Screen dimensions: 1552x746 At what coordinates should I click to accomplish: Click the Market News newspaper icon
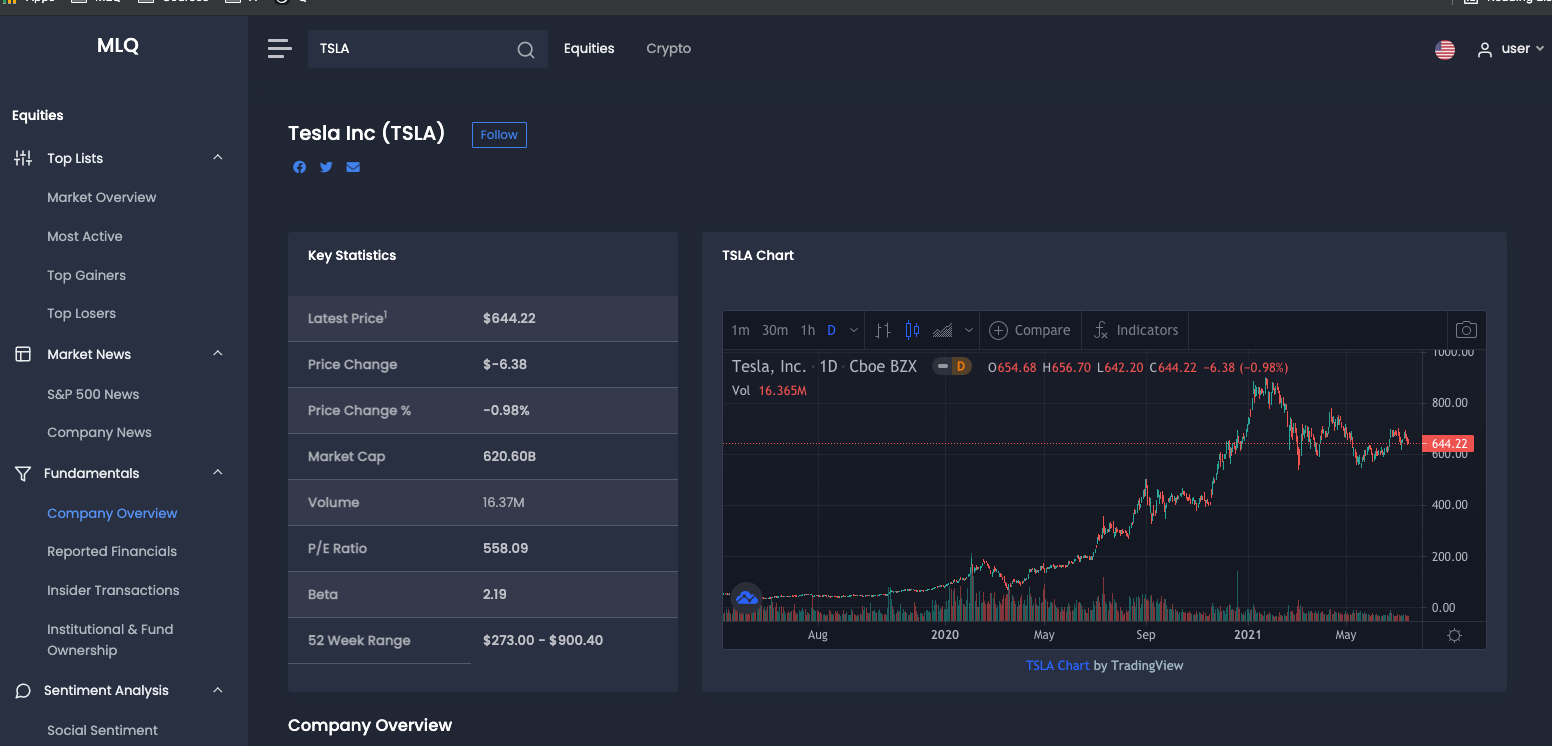(23, 354)
